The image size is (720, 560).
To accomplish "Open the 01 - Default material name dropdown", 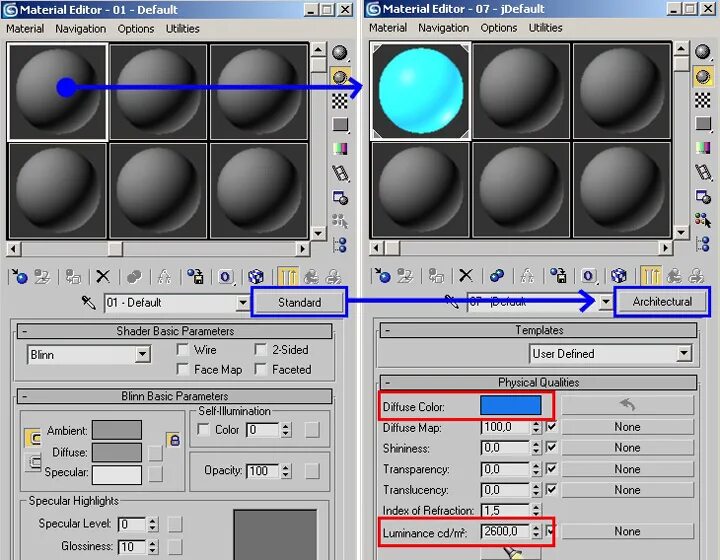I will coord(243,303).
